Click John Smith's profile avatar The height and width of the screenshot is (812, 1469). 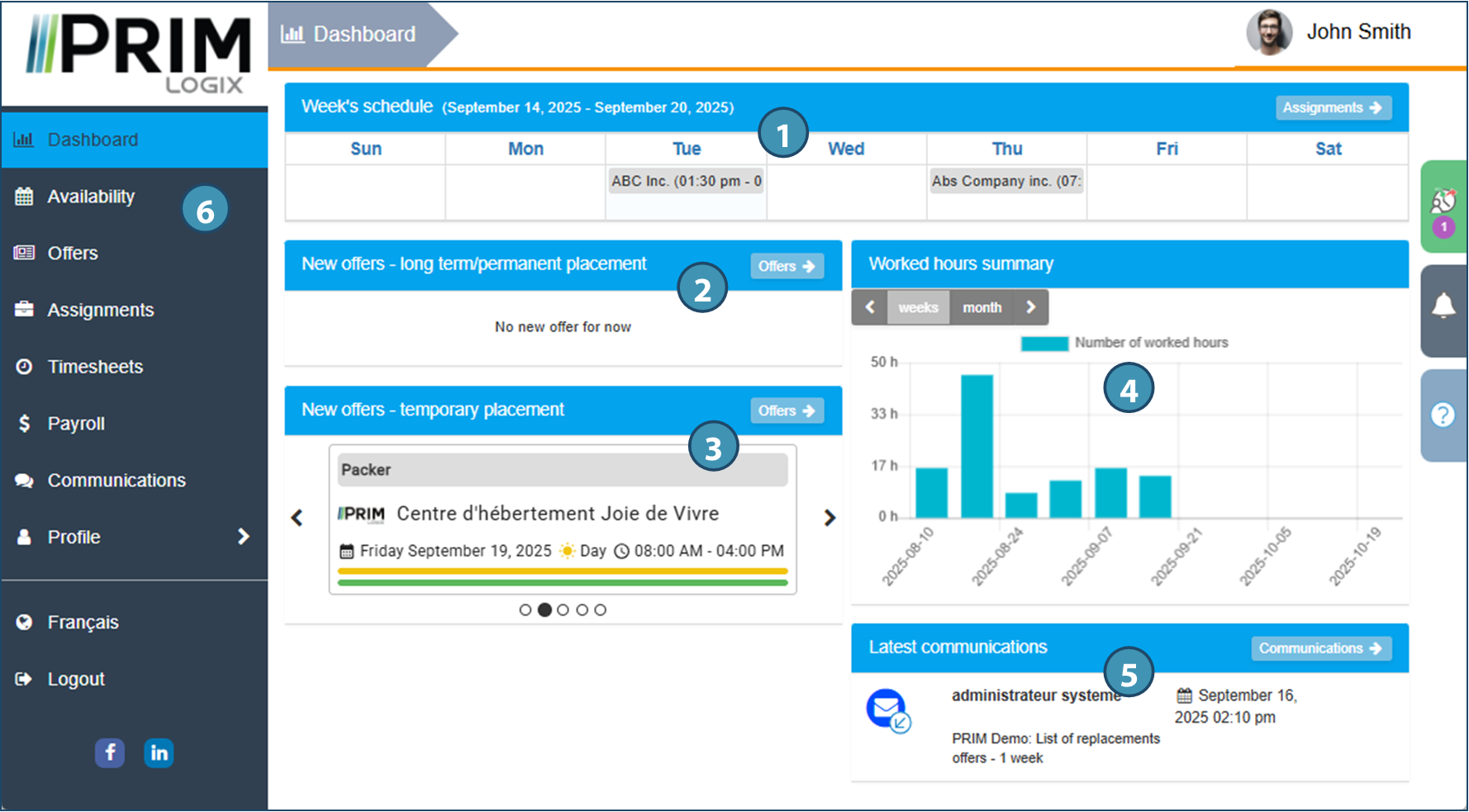coord(1269,33)
